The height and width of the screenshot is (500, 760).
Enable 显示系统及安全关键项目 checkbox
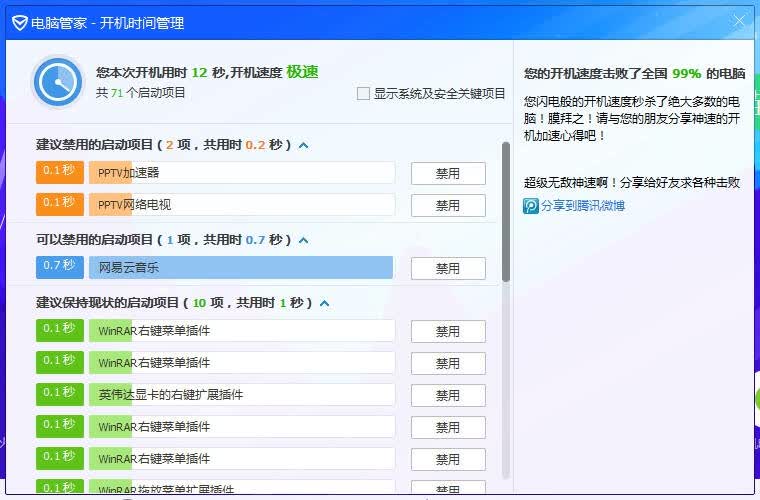363,94
